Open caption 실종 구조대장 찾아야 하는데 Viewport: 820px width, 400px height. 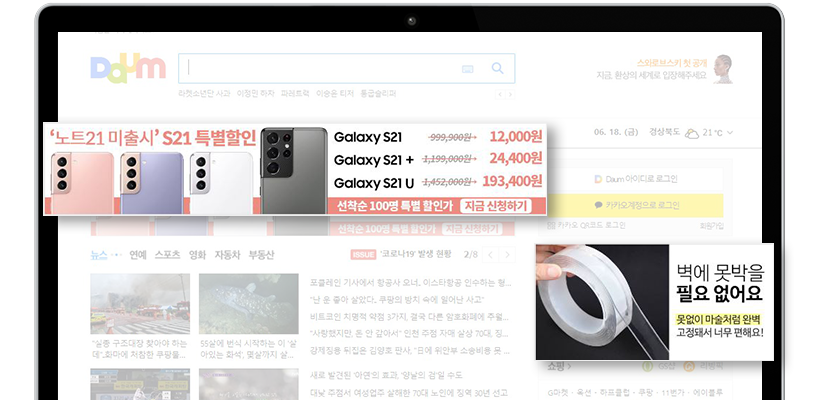click(139, 349)
